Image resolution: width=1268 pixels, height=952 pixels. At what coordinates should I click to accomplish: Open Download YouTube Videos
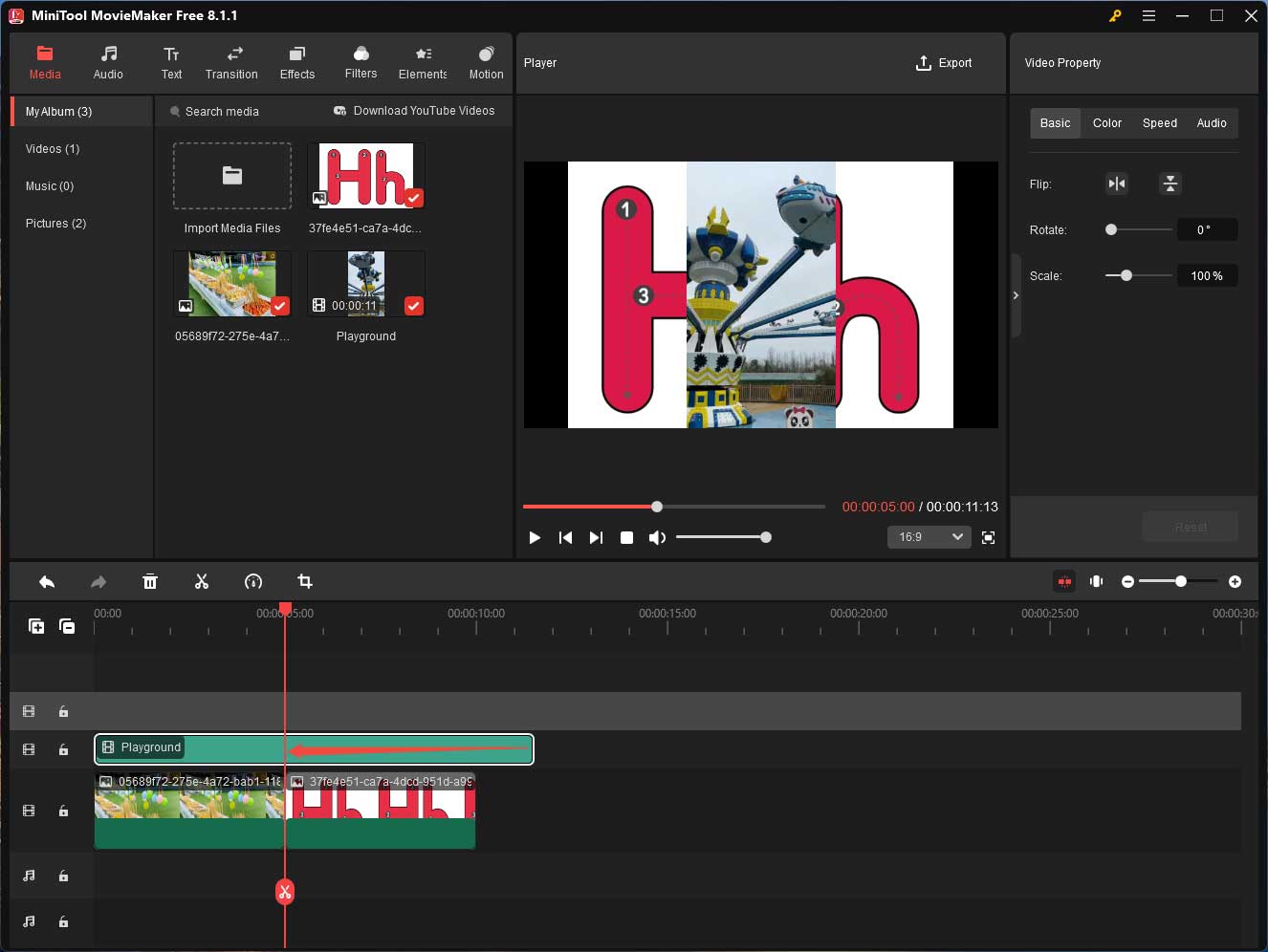415,111
